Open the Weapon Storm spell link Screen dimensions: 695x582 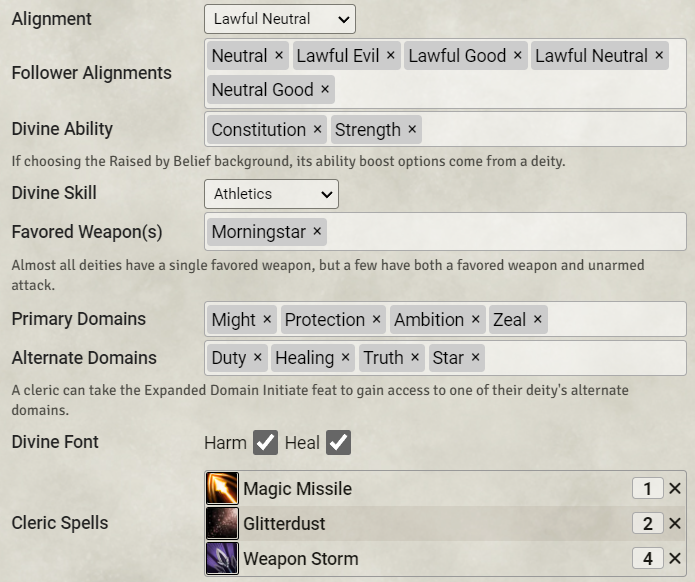[300, 558]
